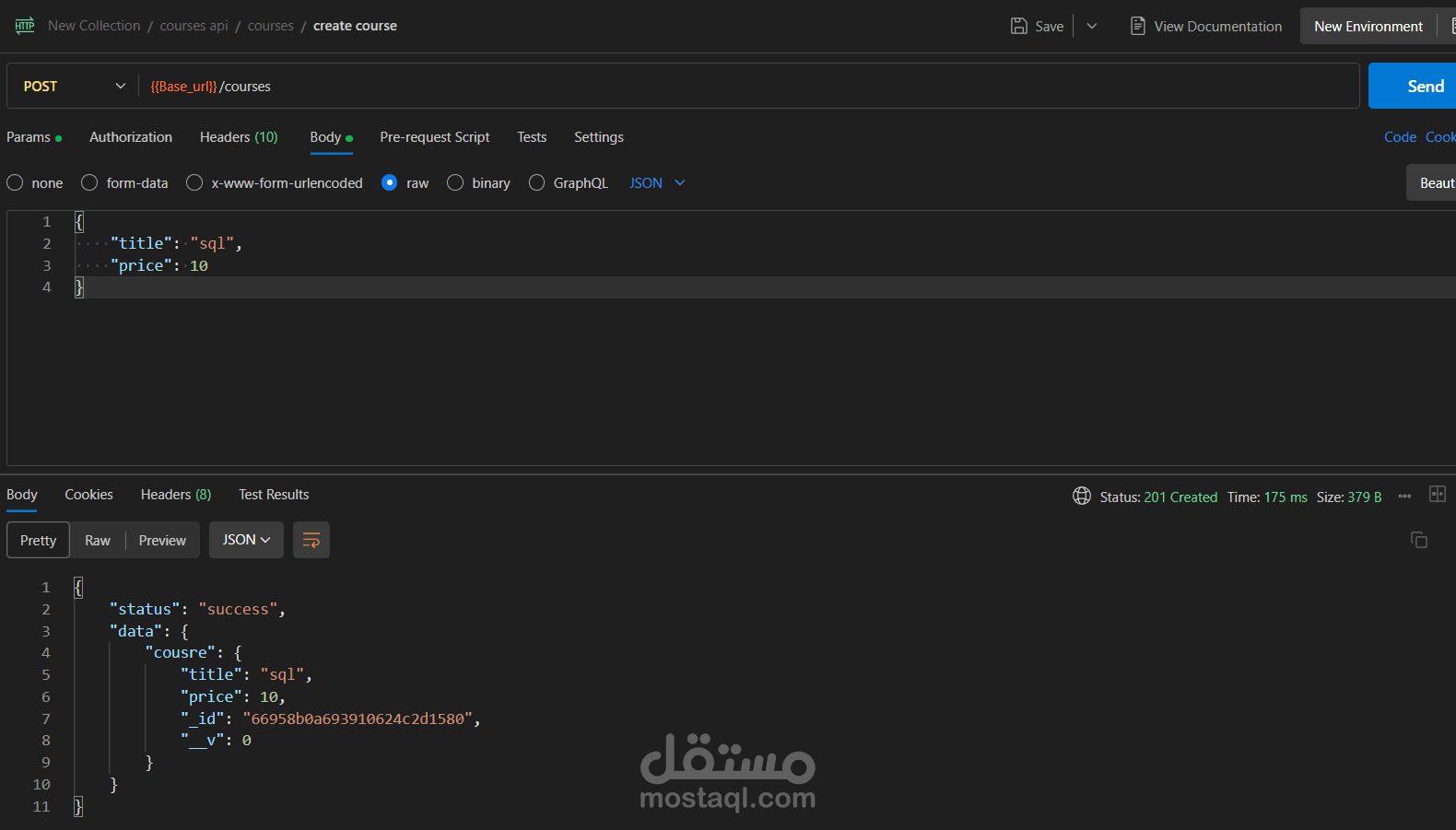This screenshot has height=830, width=1456.
Task: Open the response Cookies tab
Action: [88, 495]
